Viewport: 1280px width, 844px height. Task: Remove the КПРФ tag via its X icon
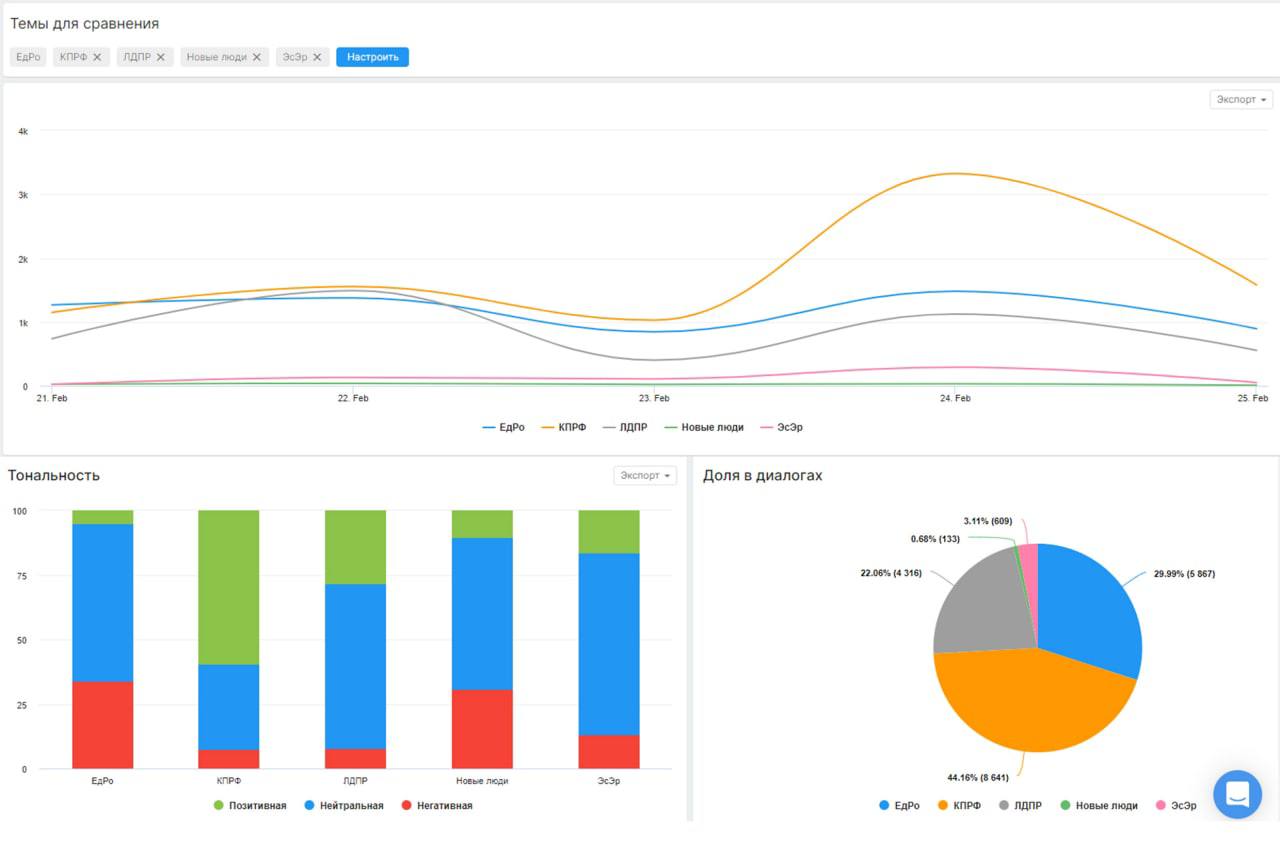click(97, 57)
